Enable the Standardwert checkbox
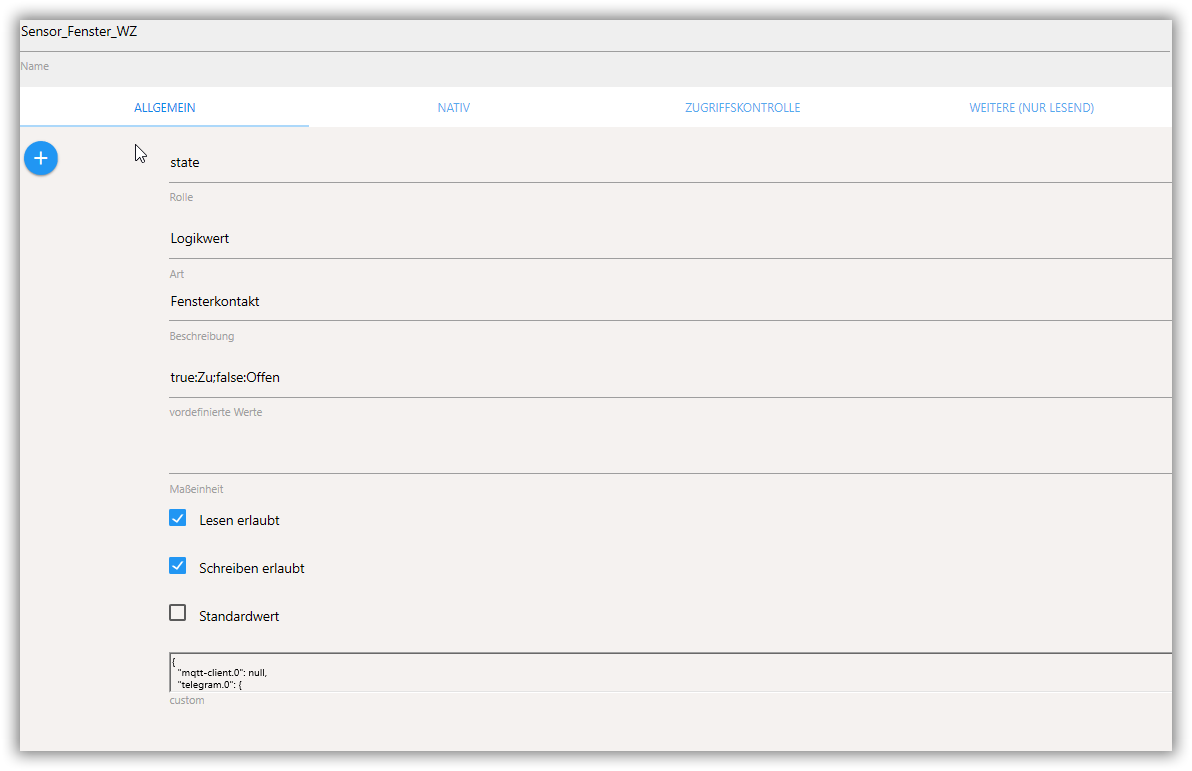Viewport: 1192px width, 771px height. point(177,613)
